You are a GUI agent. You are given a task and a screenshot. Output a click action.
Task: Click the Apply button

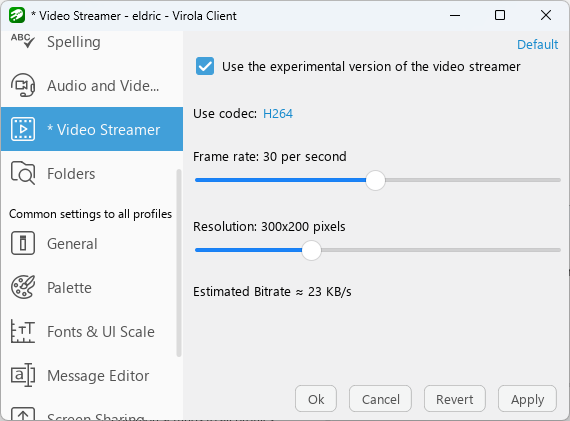click(x=527, y=399)
